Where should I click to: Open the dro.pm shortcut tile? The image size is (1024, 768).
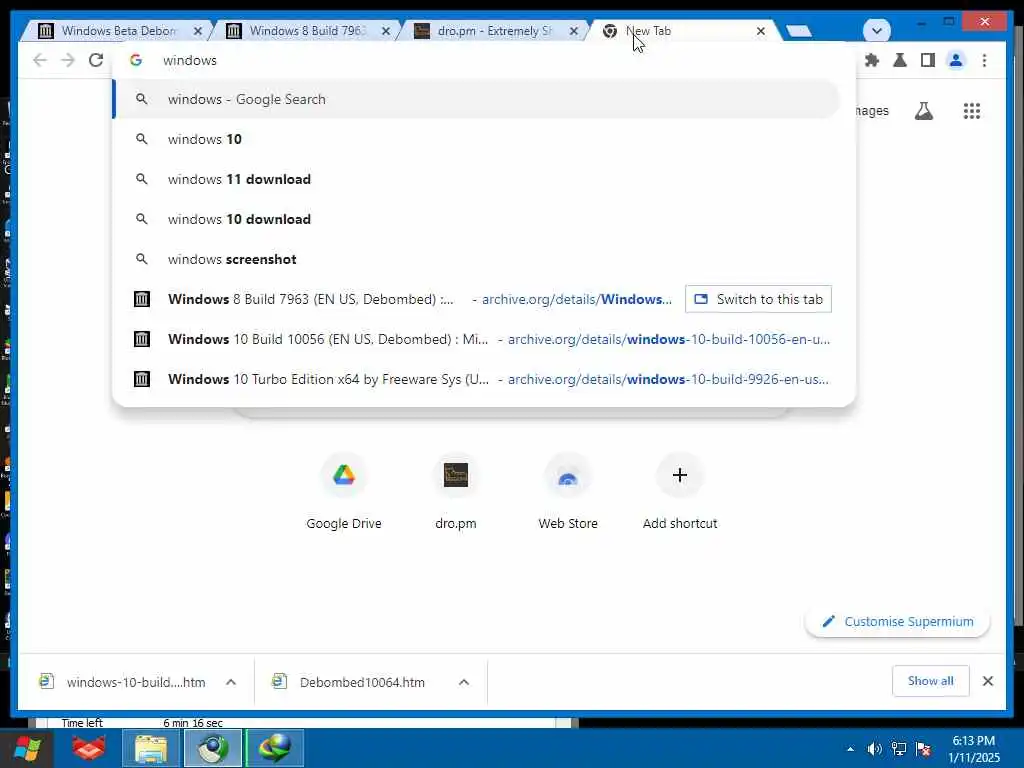pos(456,491)
